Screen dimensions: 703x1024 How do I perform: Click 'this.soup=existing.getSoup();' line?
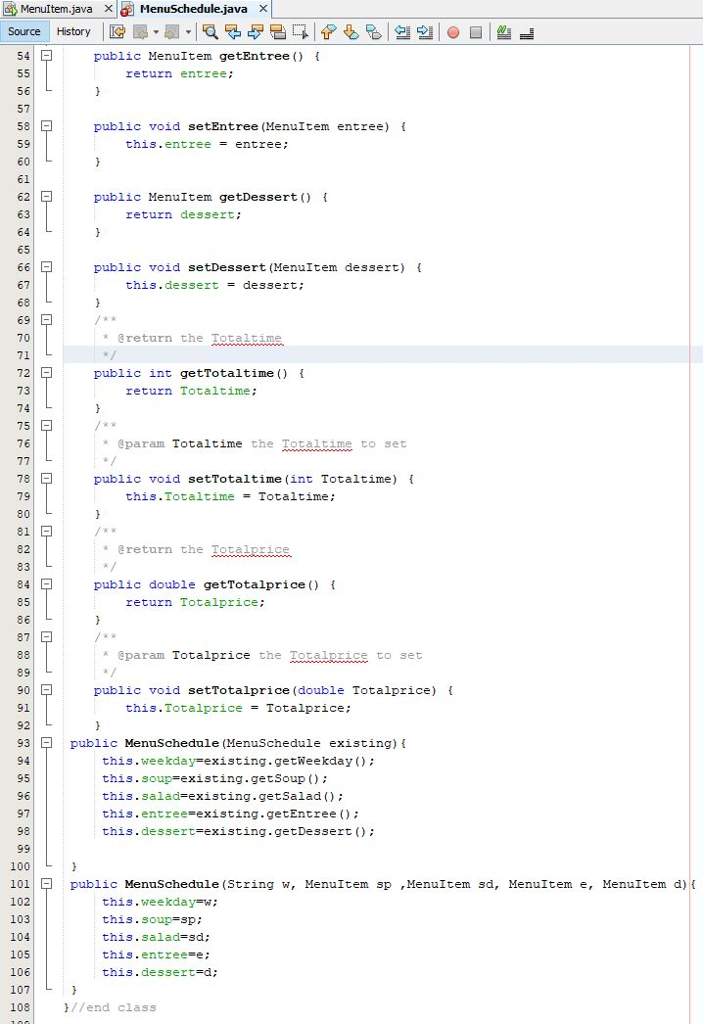coord(215,779)
